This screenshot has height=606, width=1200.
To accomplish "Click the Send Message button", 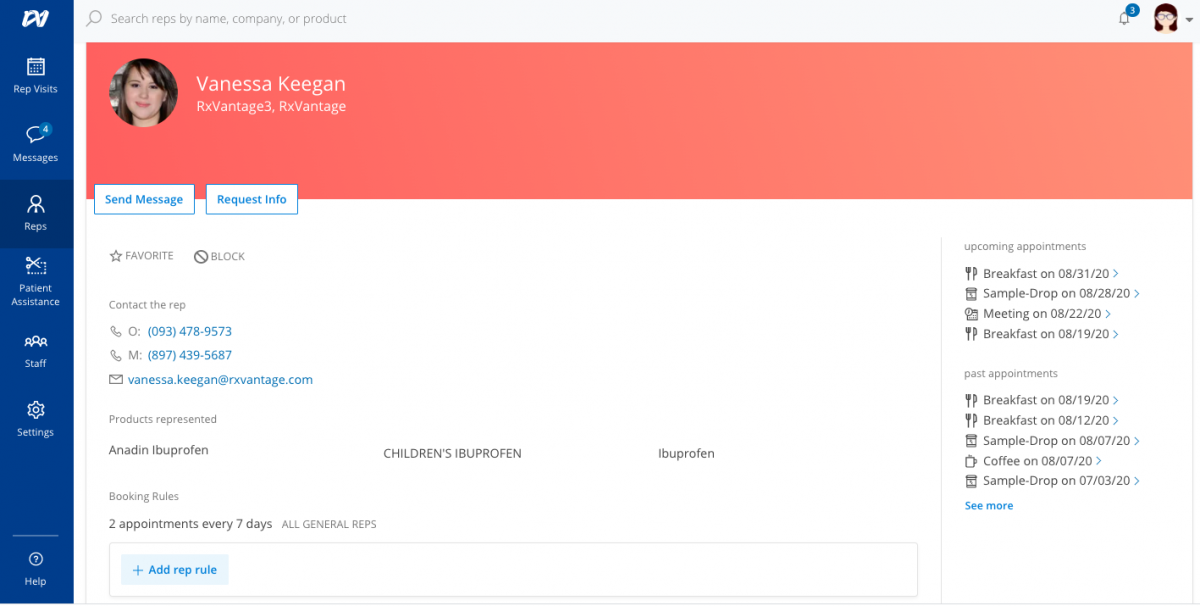I will [x=144, y=199].
